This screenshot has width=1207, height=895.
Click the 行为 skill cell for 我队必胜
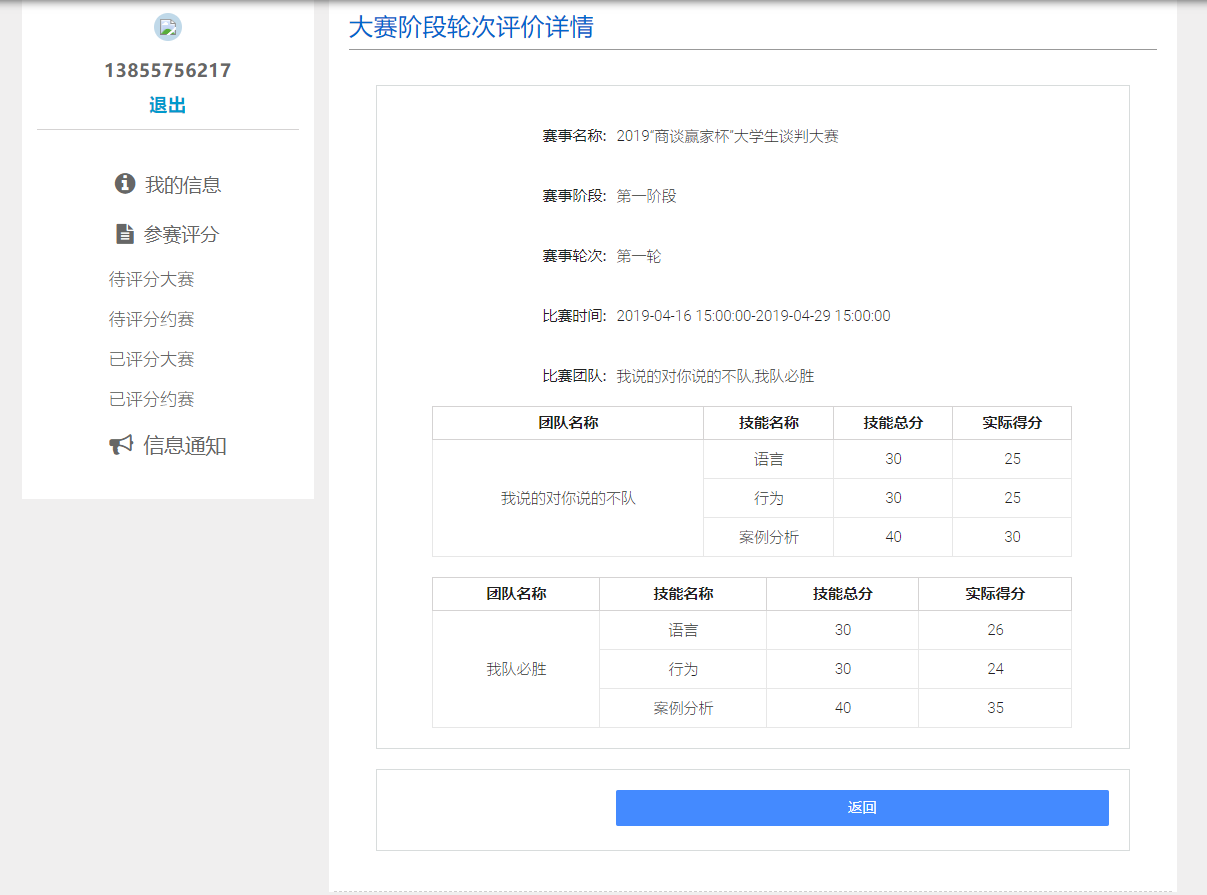tap(683, 669)
